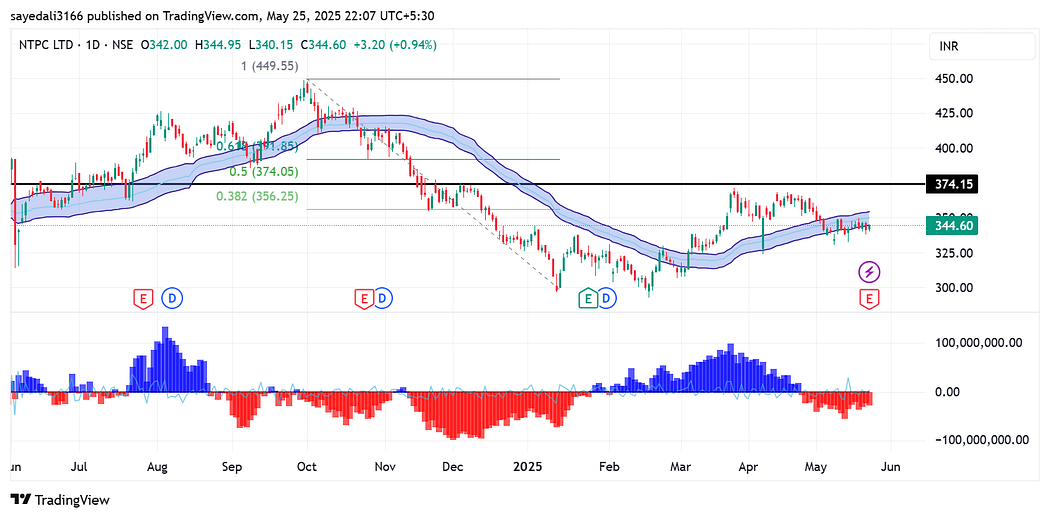
Task: Click the purple lightning bolt icon
Action: 869,272
